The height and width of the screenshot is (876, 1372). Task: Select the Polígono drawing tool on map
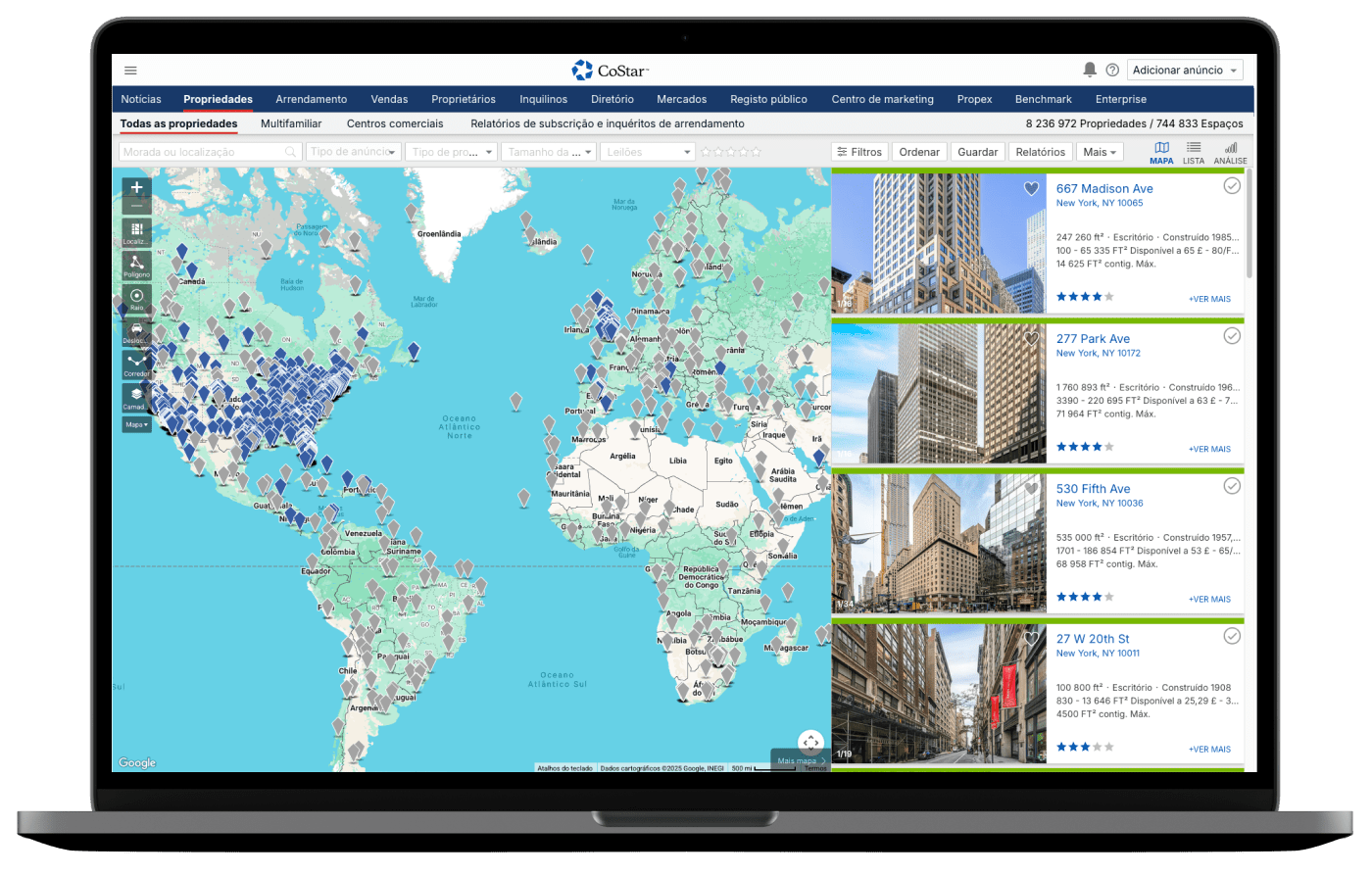pos(136,264)
